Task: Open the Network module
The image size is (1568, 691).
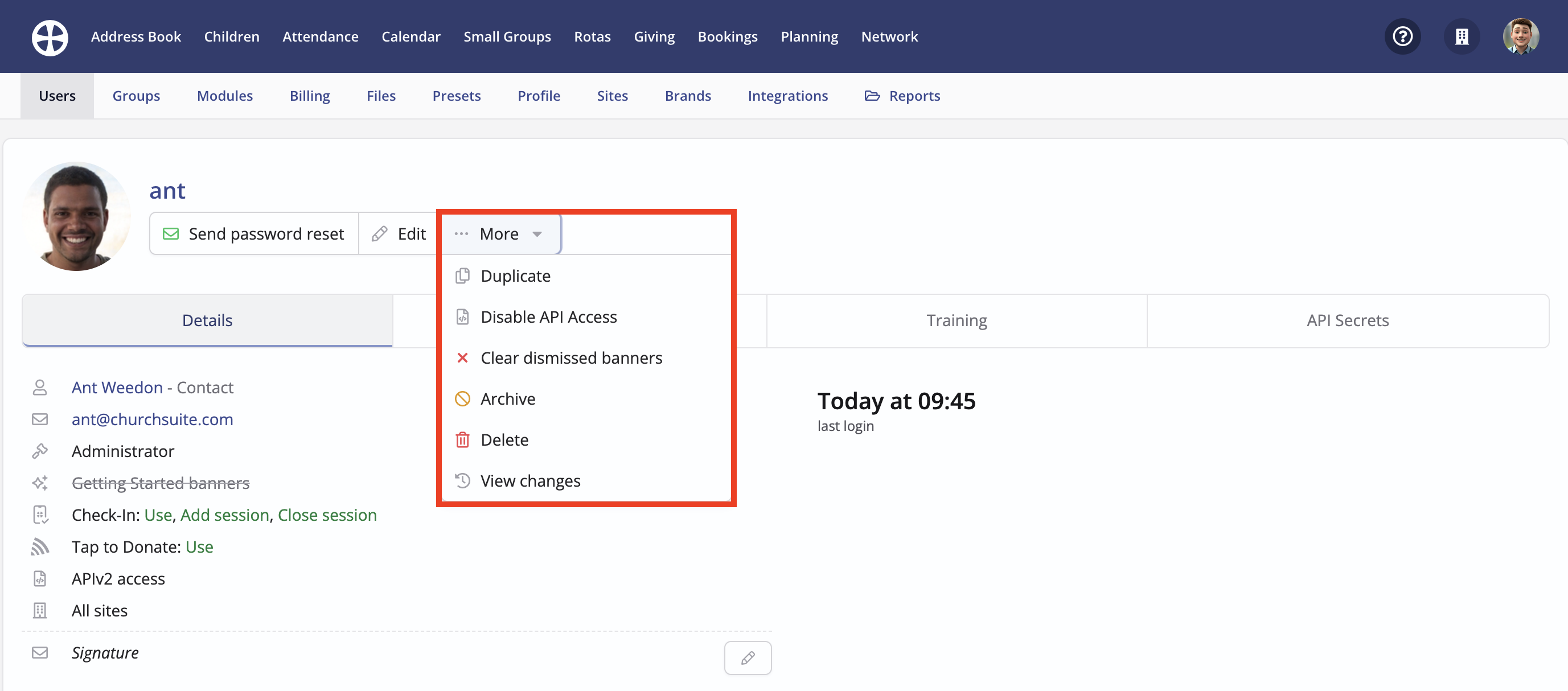Action: (889, 36)
